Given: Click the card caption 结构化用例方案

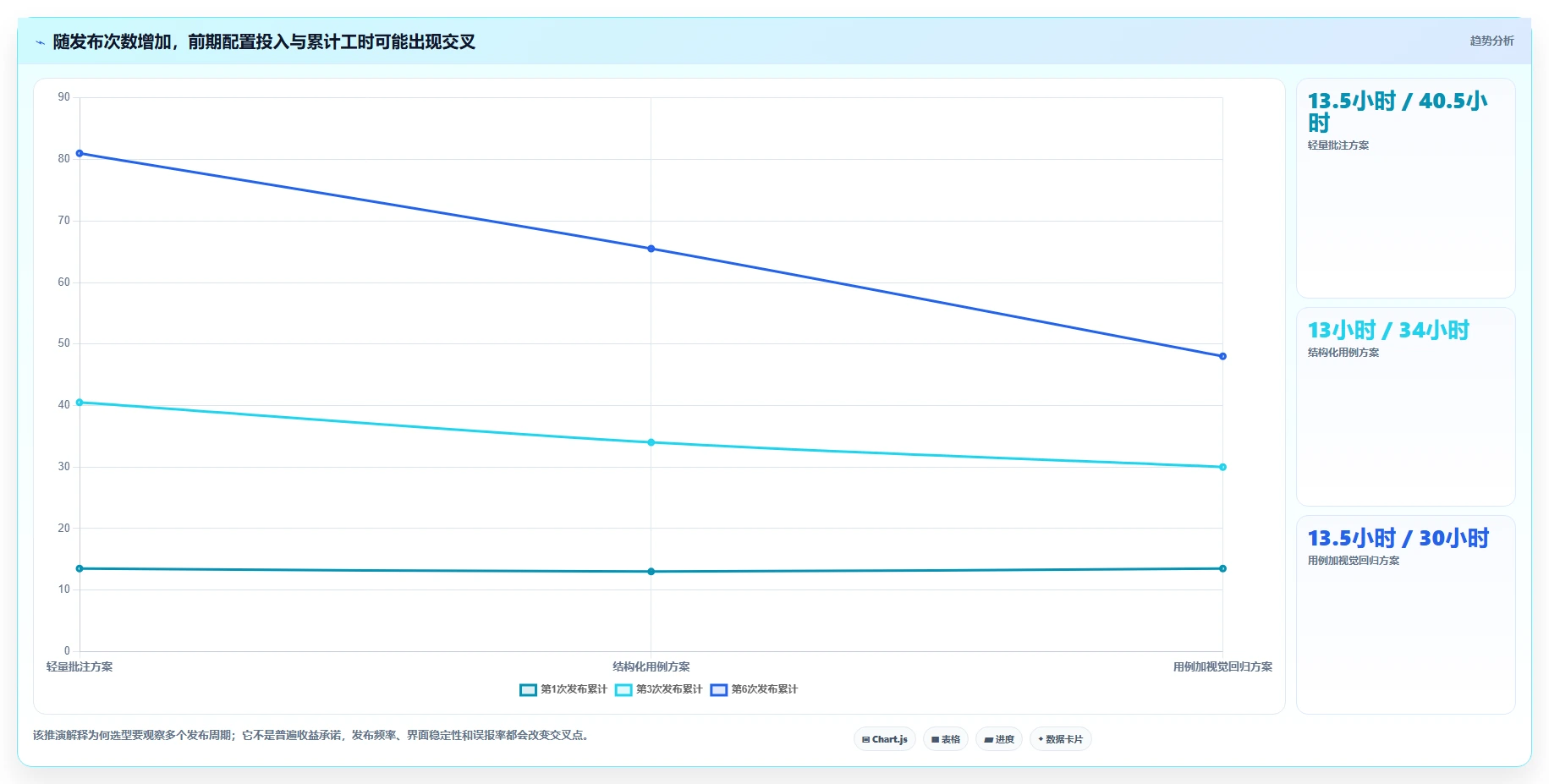Looking at the screenshot, I should [1343, 353].
